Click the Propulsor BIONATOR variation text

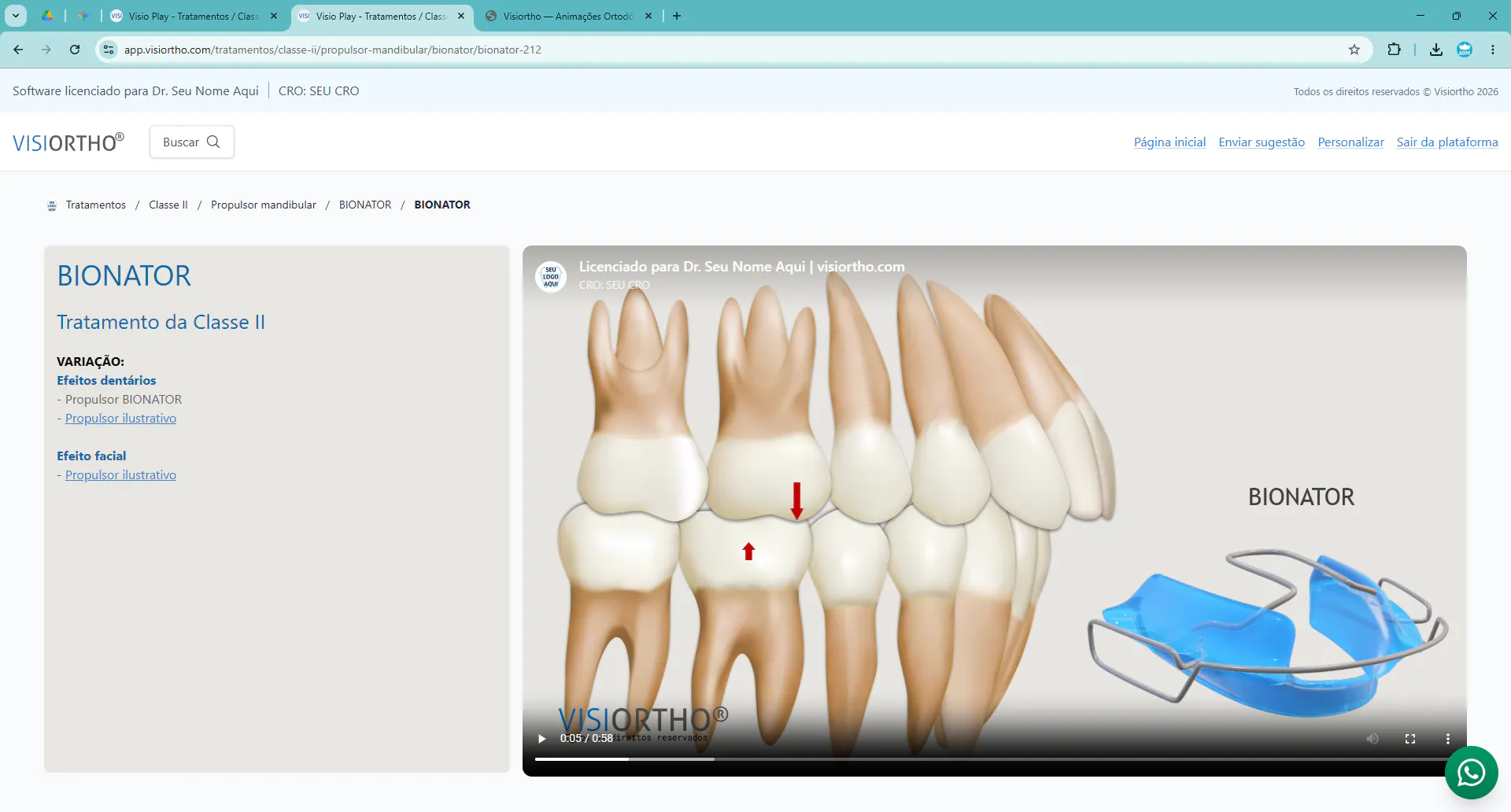tap(124, 400)
